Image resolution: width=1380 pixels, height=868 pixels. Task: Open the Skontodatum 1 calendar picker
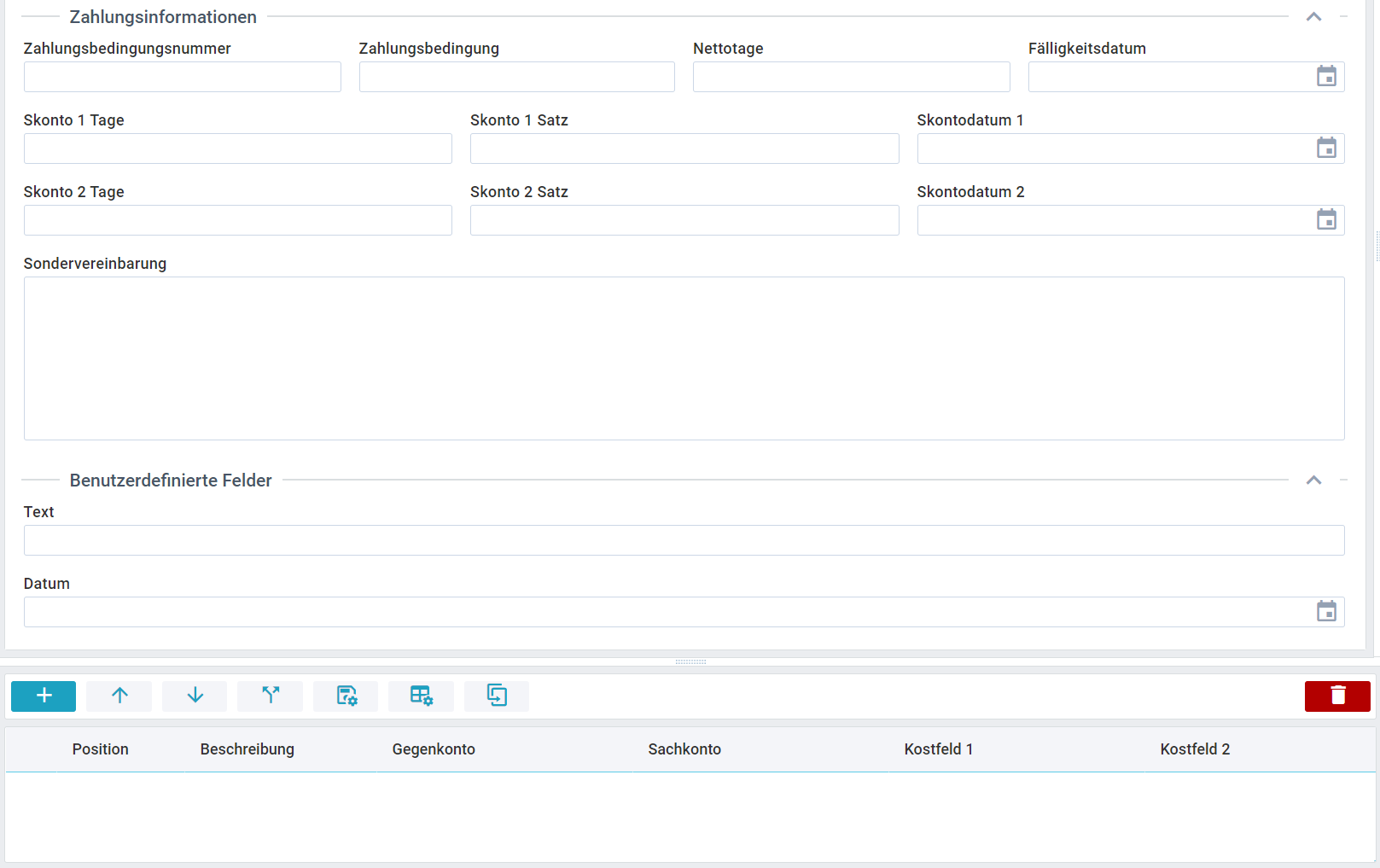coord(1326,149)
